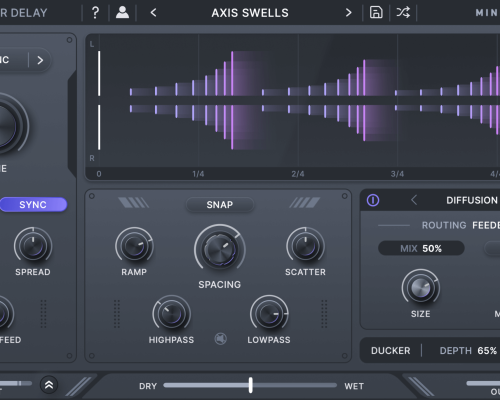Click the DRY label
Viewport: 500px width, 400px height.
(148, 386)
